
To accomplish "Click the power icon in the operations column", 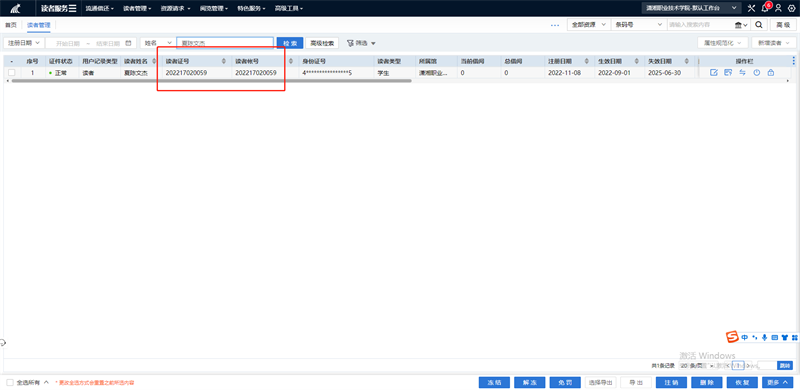I will [x=757, y=73].
